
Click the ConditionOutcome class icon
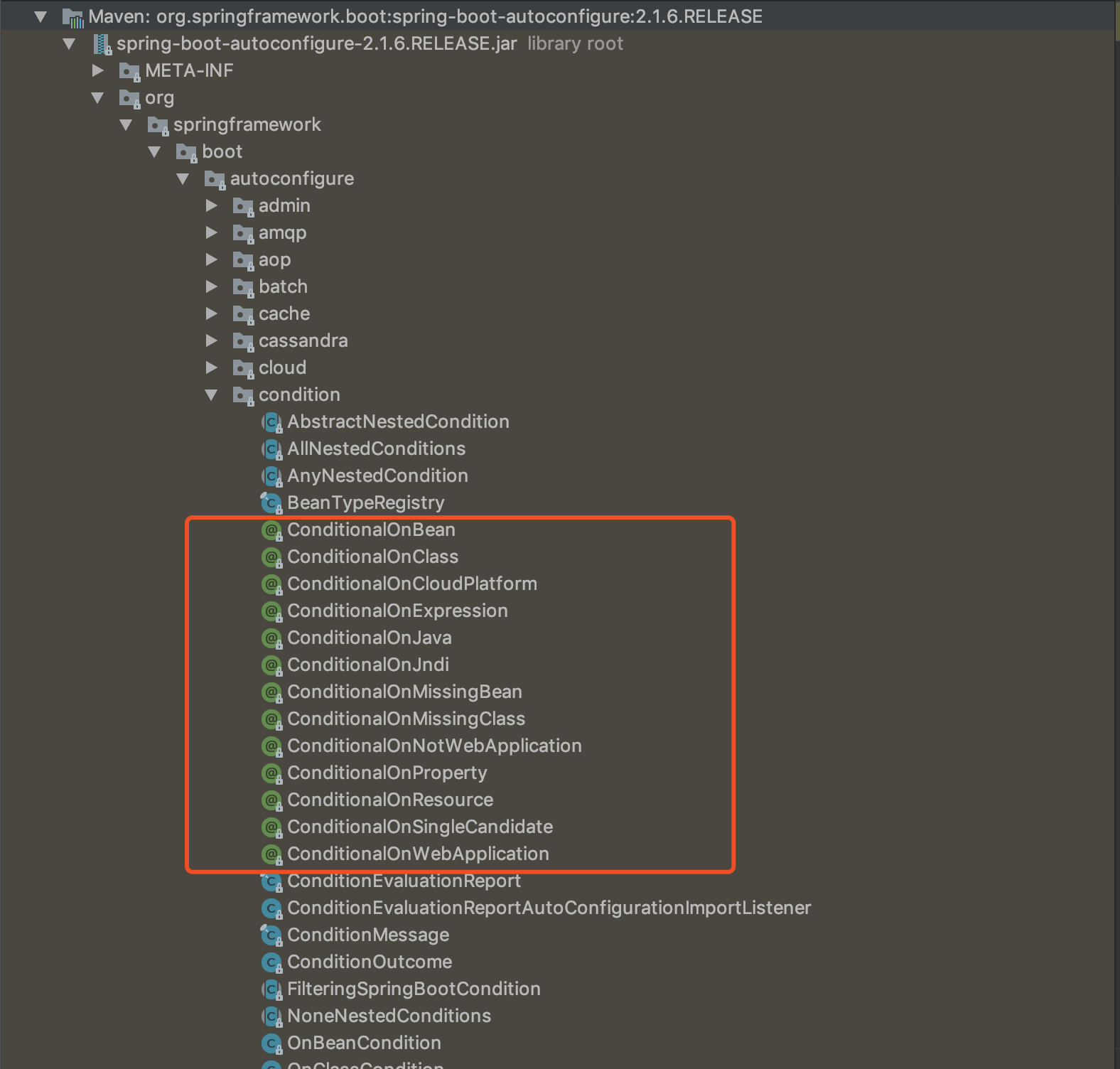pyautogui.click(x=271, y=963)
